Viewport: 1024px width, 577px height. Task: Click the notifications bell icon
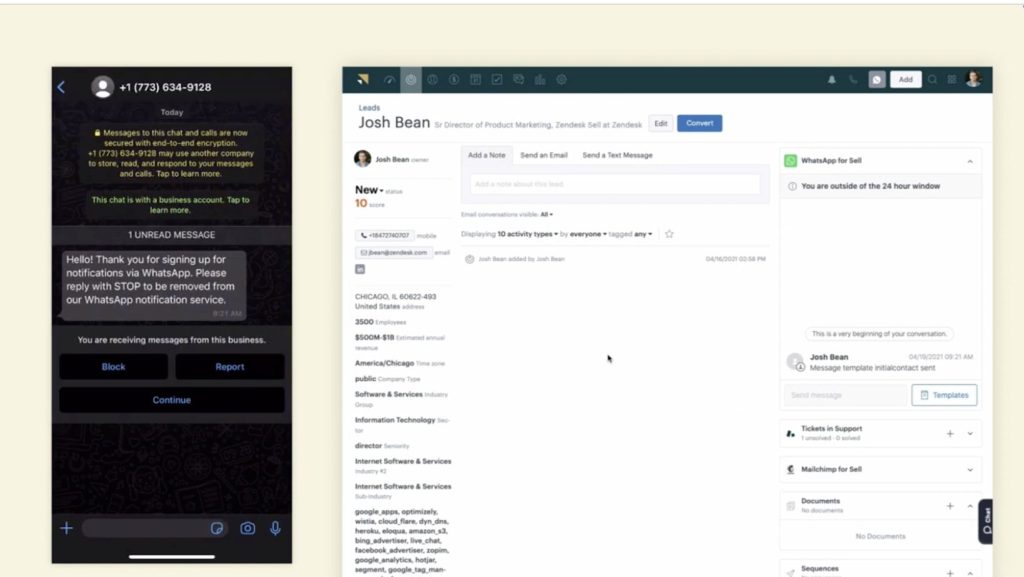pos(831,80)
